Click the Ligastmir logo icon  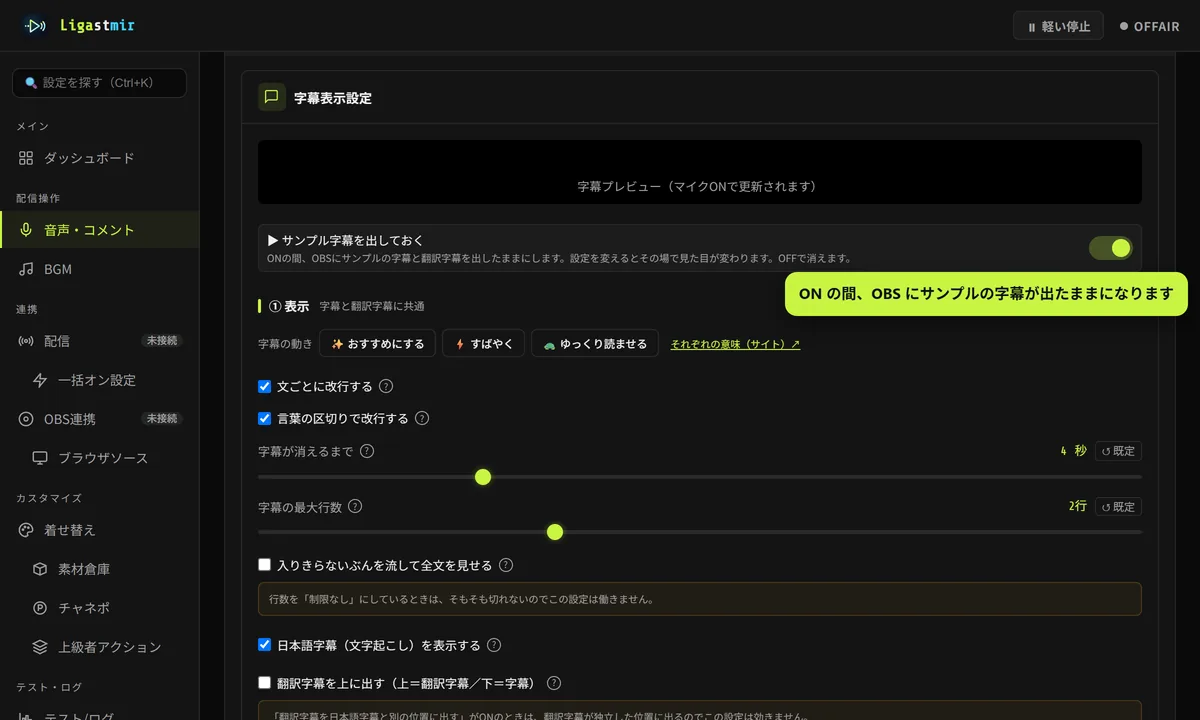(34, 26)
